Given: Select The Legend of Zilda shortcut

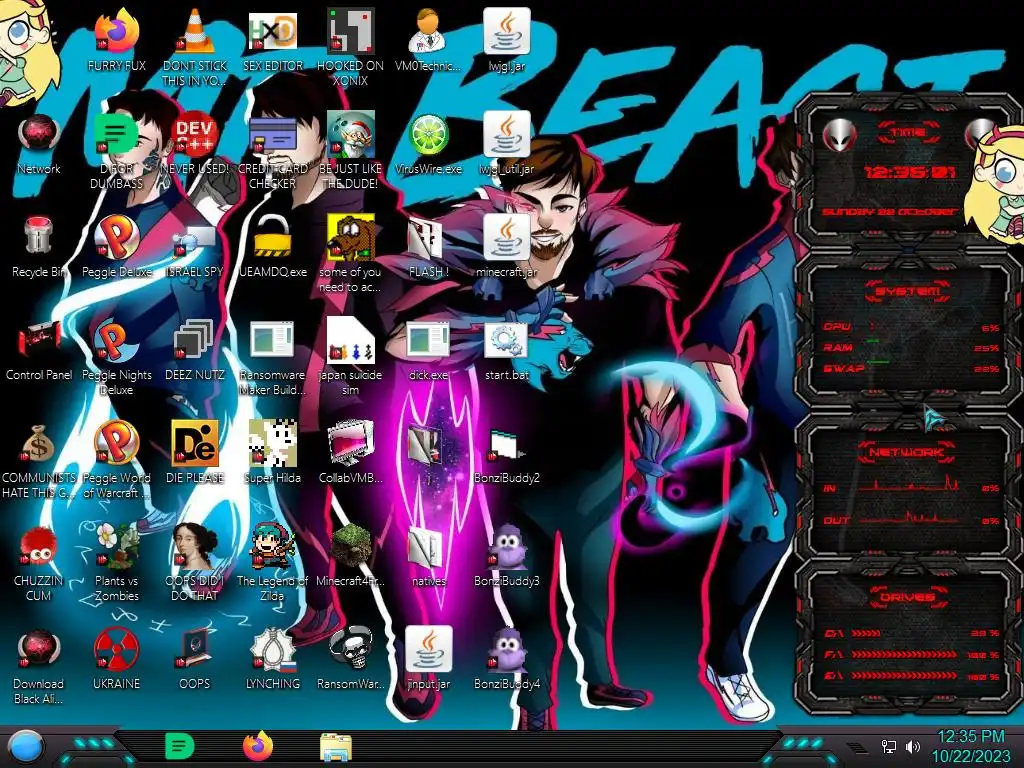Looking at the screenshot, I should coord(272,563).
